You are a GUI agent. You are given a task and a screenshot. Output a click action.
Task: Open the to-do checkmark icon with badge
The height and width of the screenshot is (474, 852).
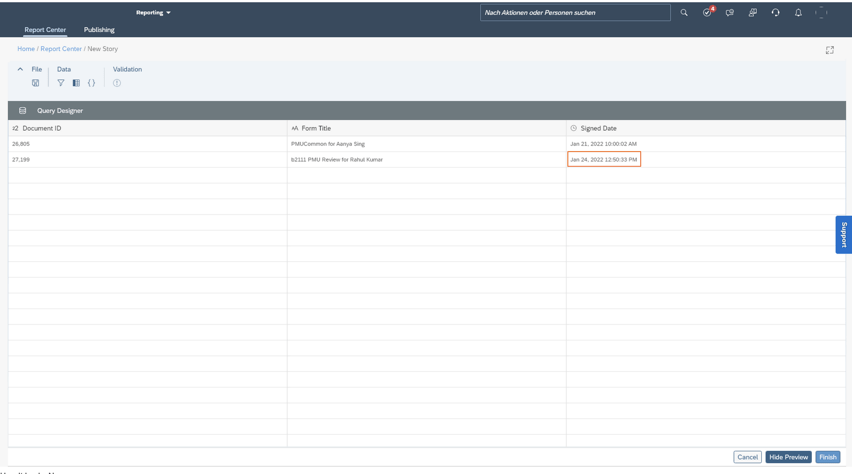pyautogui.click(x=707, y=13)
